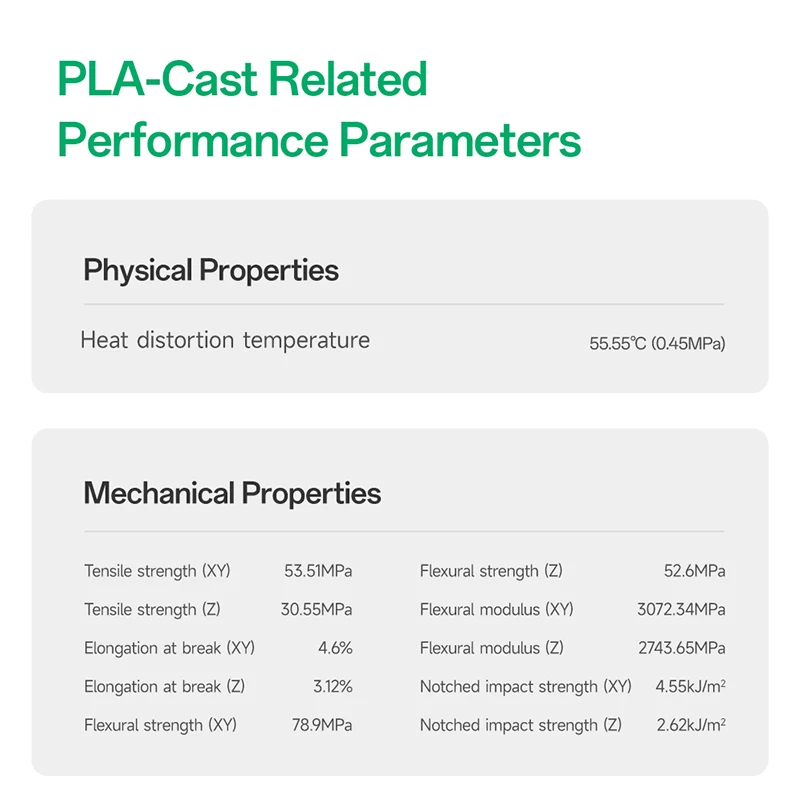
Task: Select the 55.55℃ (0.45MPa) value
Action: coord(657,343)
